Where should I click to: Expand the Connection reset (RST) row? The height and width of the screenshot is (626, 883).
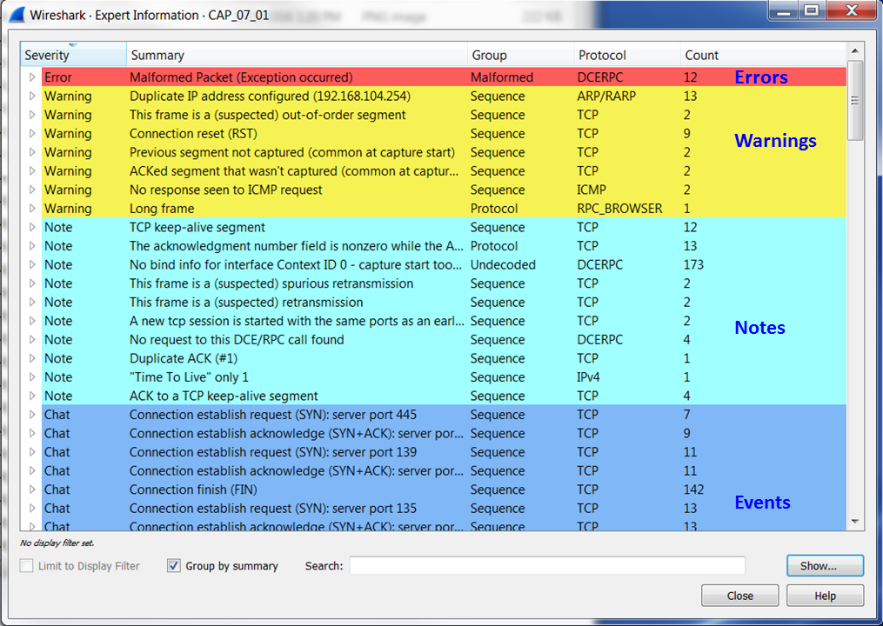(x=32, y=133)
